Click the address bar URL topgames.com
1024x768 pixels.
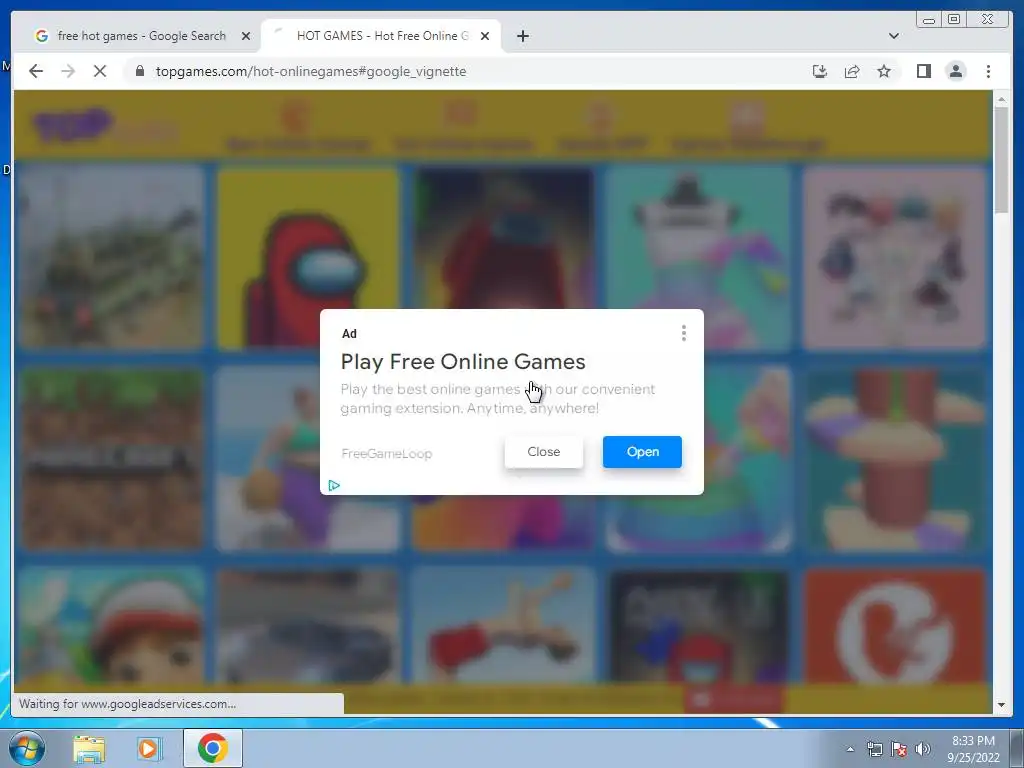pos(311,71)
